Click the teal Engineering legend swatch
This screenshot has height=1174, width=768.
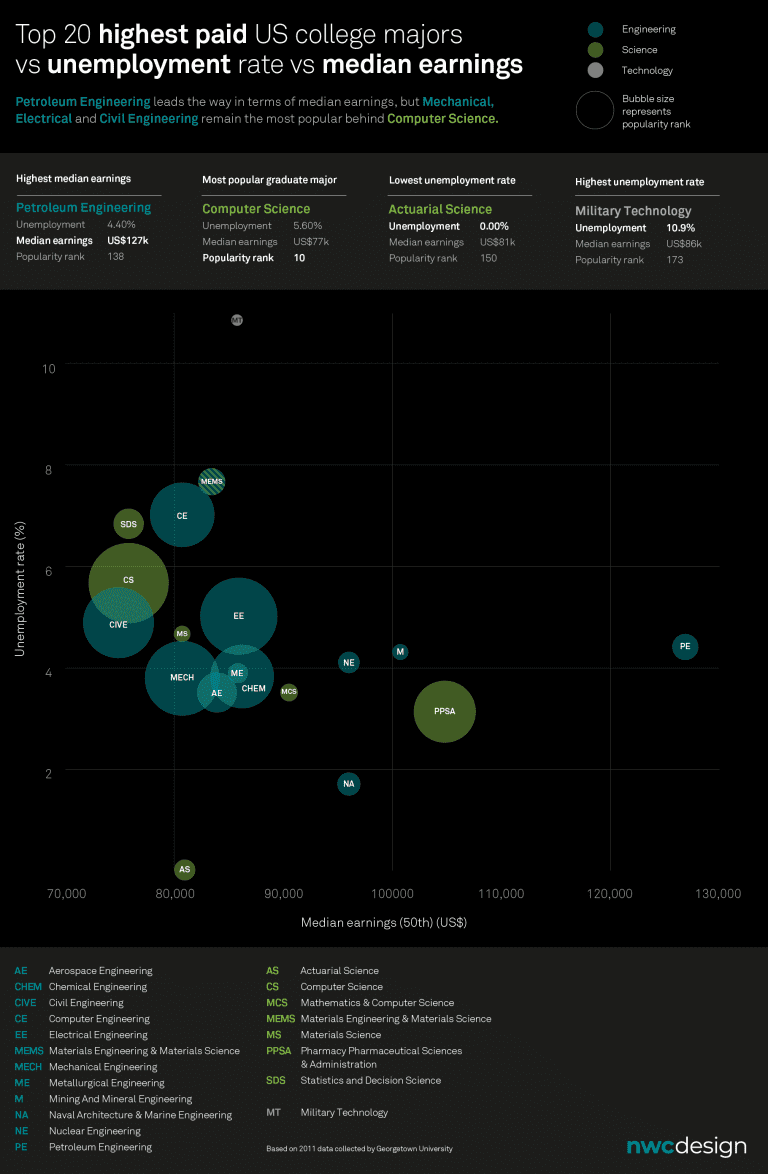tap(596, 30)
